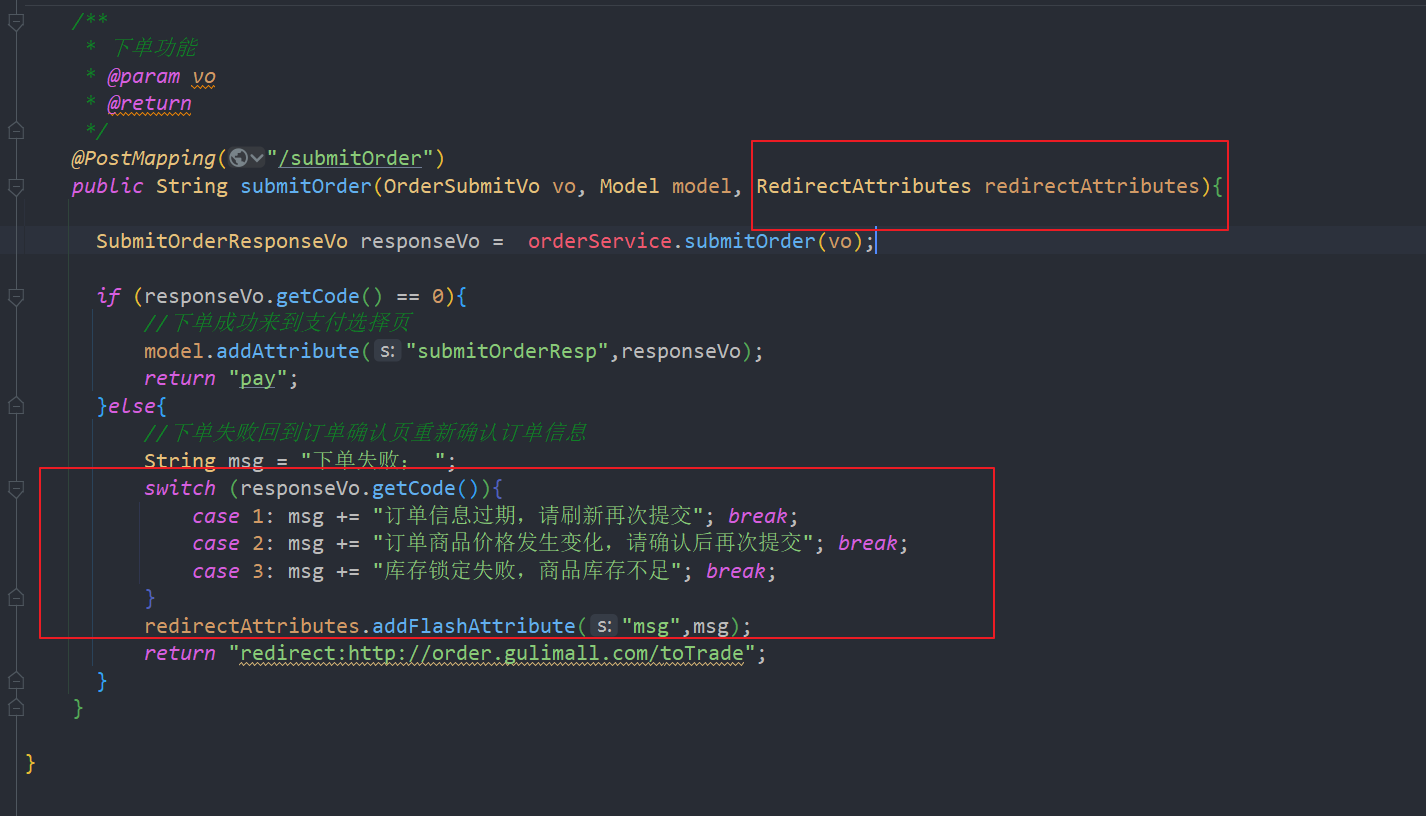
Task: Click the "if" keyword
Action: coord(108,296)
